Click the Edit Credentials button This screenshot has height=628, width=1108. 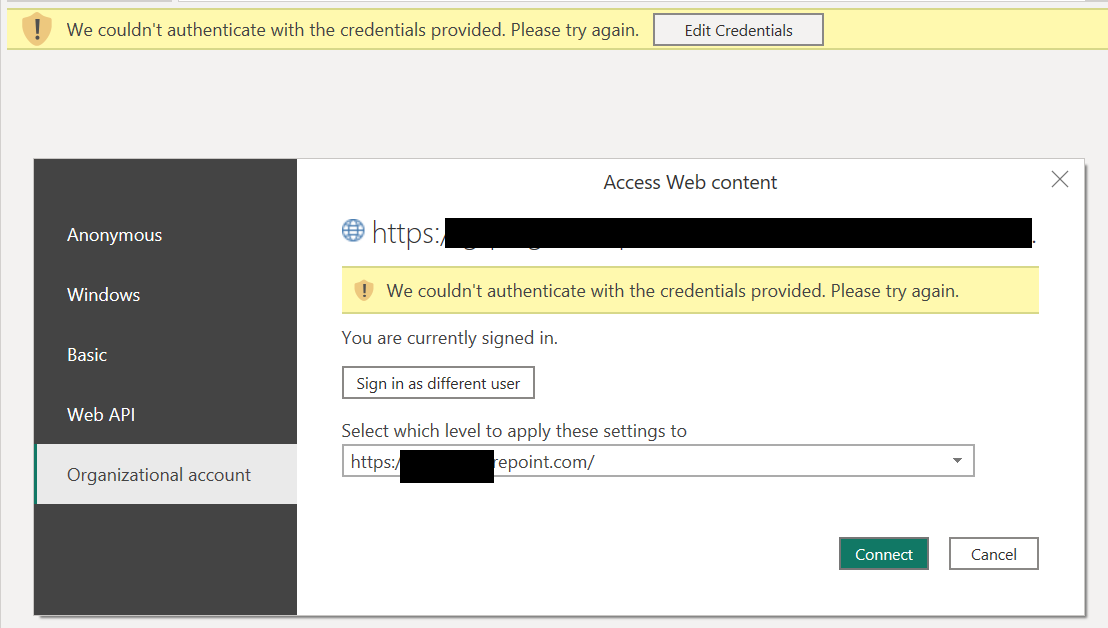[x=738, y=30]
